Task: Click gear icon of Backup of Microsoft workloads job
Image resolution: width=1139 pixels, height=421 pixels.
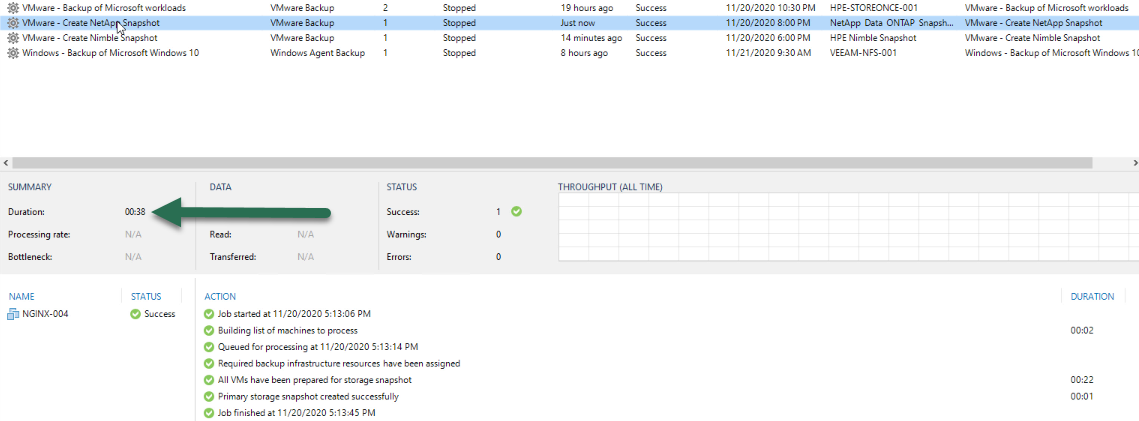Action: point(12,8)
